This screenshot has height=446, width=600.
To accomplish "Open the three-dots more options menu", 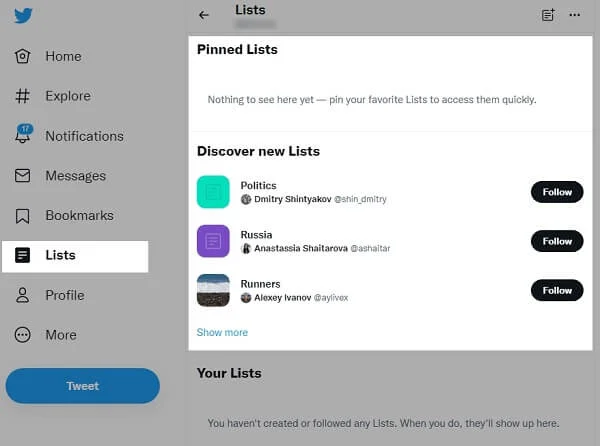I will click(x=574, y=15).
